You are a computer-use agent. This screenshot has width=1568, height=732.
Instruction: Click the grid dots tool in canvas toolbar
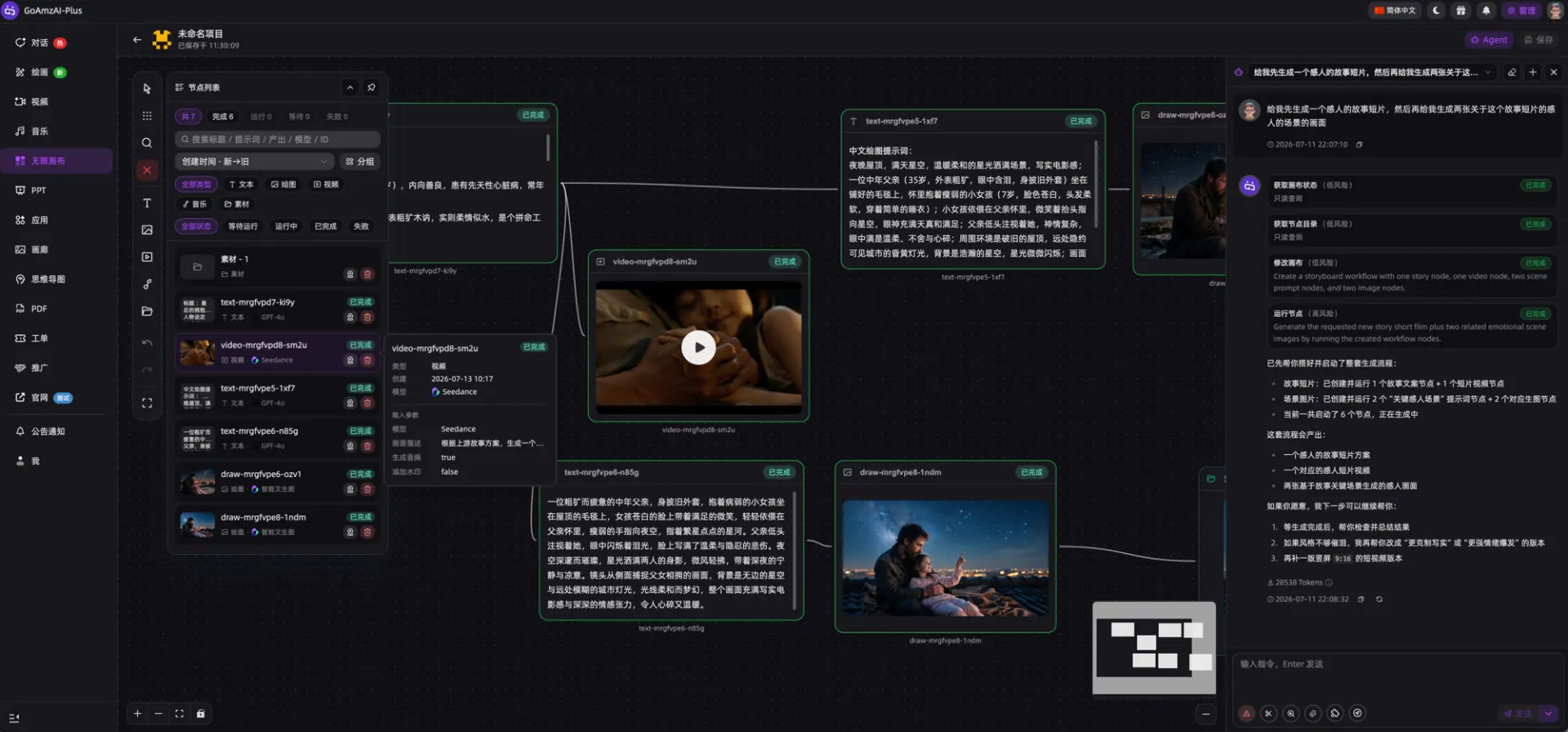(x=147, y=116)
